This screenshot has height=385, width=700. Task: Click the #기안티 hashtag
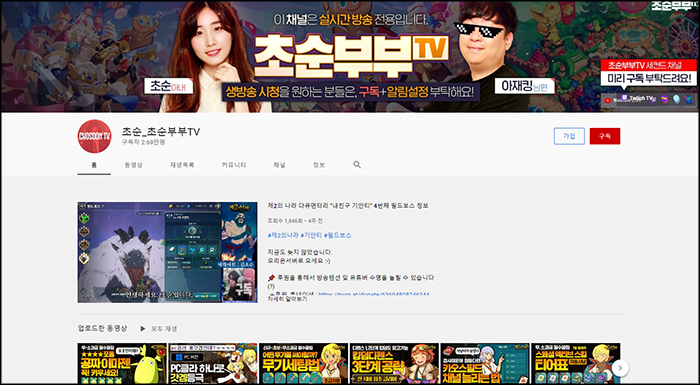(x=311, y=235)
